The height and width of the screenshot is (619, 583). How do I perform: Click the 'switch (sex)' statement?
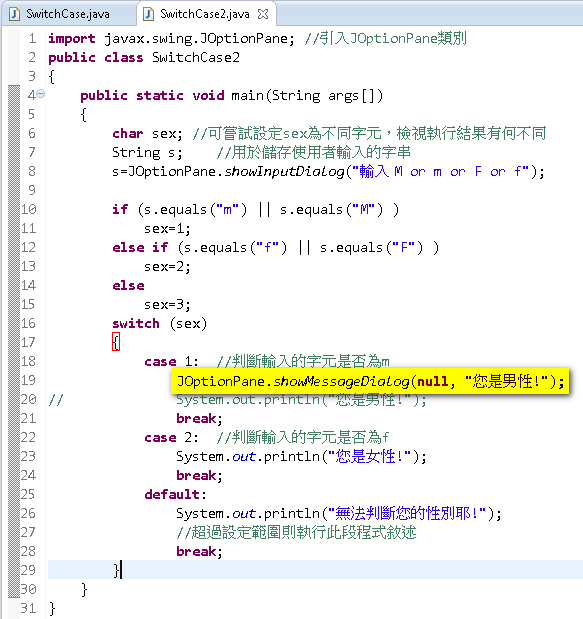159,324
